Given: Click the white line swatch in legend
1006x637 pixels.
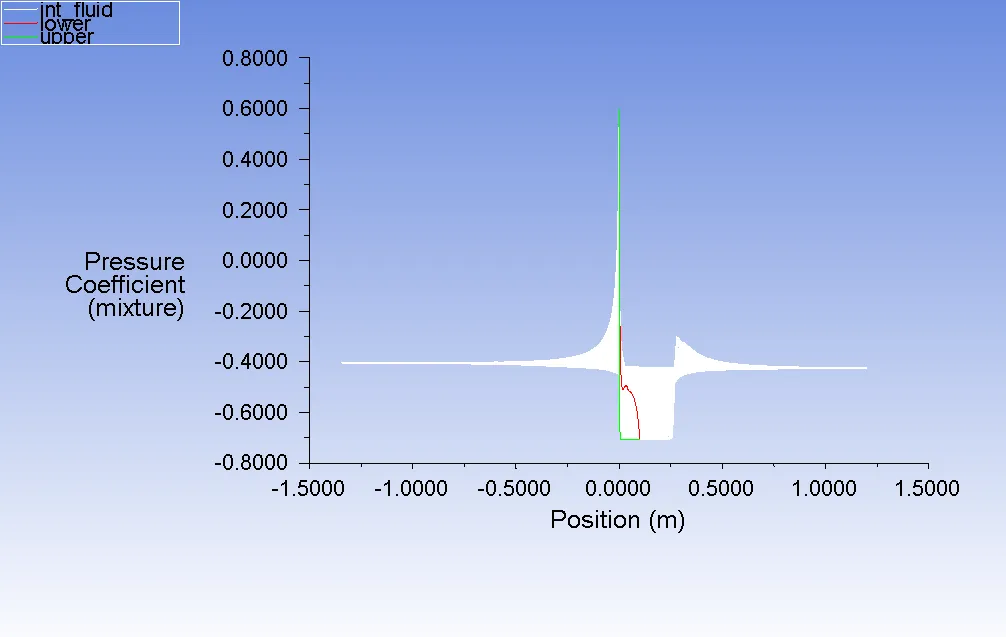Looking at the screenshot, I should pyautogui.click(x=20, y=11).
